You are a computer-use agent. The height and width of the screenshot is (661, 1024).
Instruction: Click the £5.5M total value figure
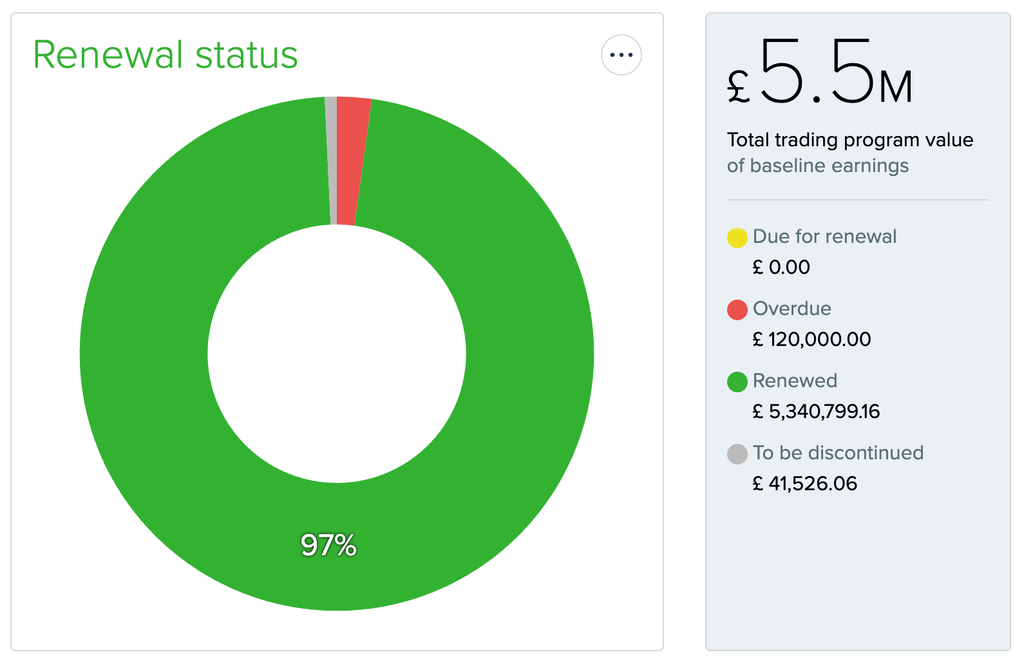[820, 80]
